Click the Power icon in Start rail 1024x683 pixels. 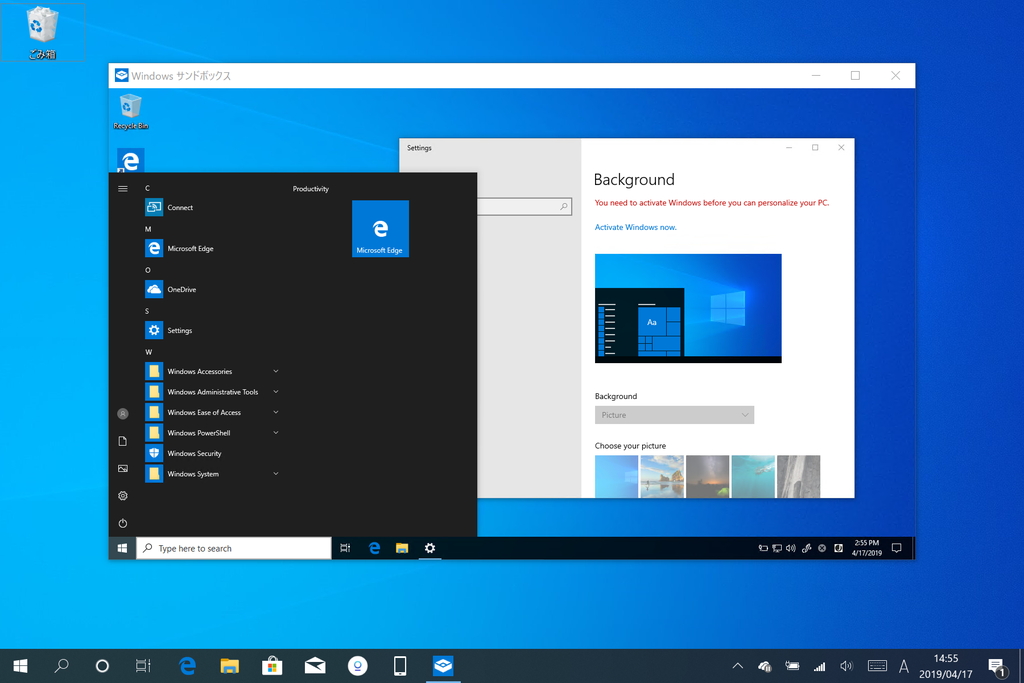(x=122, y=523)
